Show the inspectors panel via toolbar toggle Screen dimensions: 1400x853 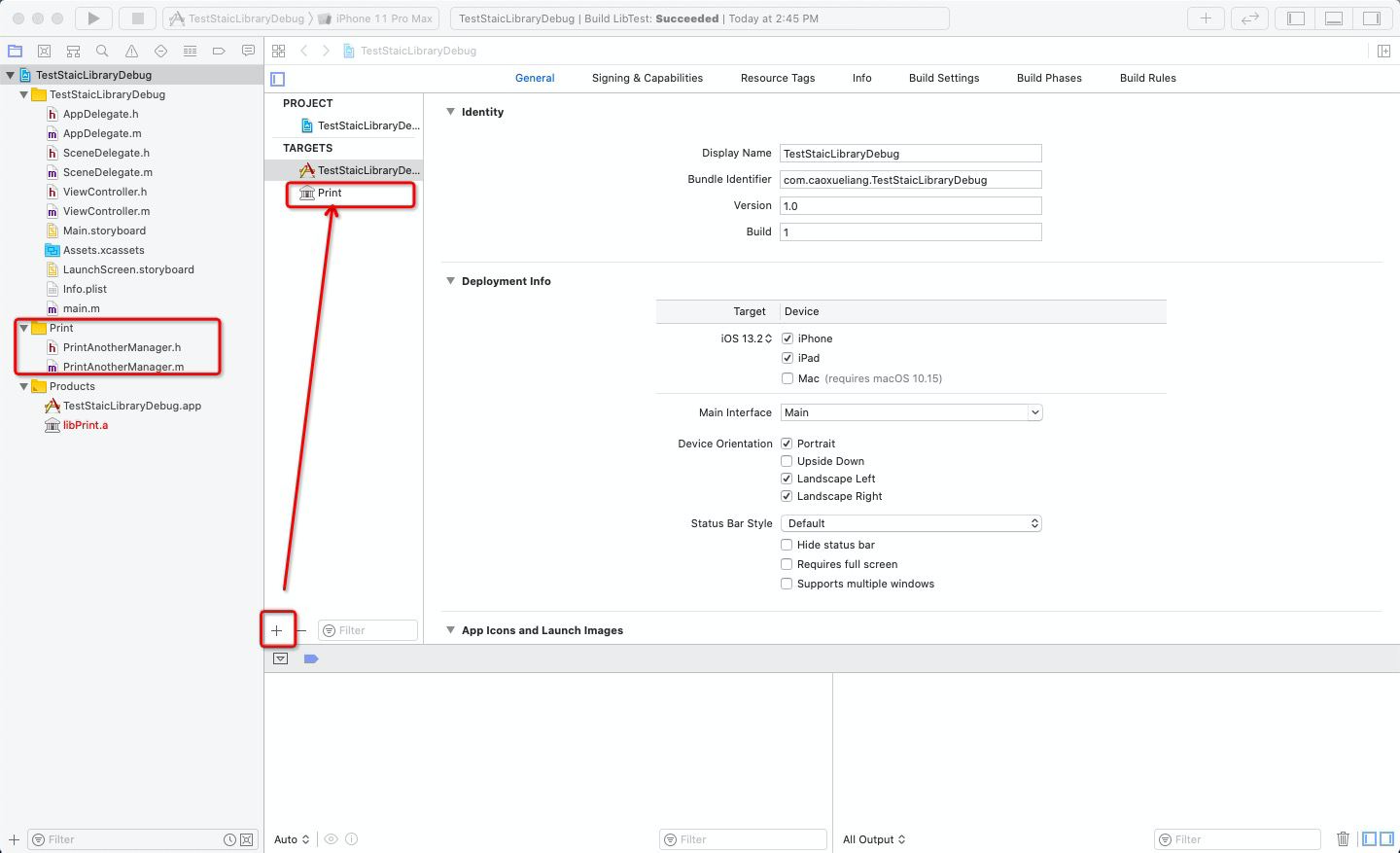1372,18
